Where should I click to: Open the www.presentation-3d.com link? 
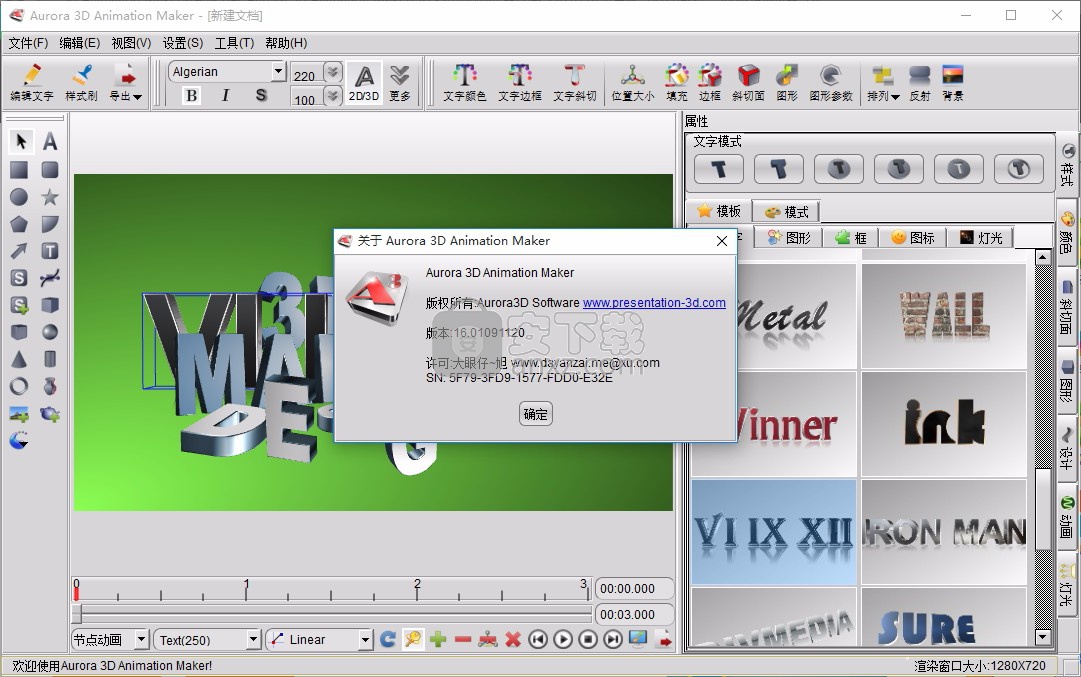tap(654, 303)
